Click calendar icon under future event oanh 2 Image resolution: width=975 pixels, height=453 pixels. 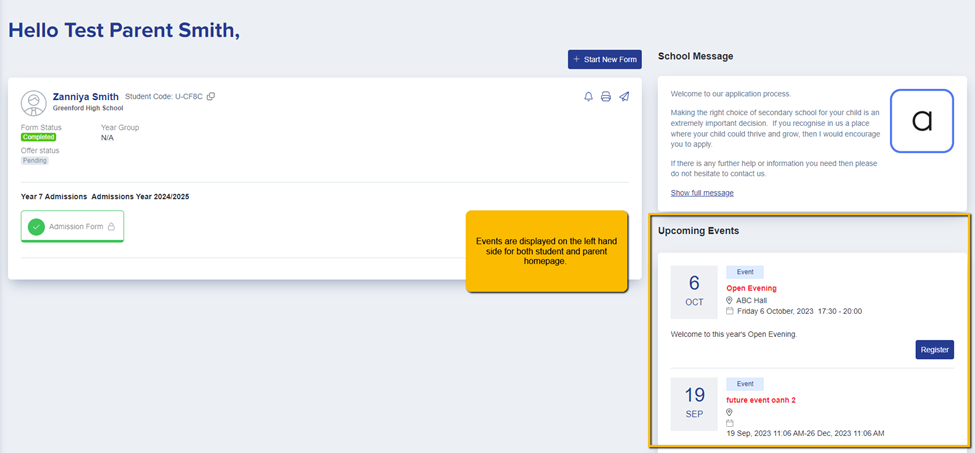point(729,423)
